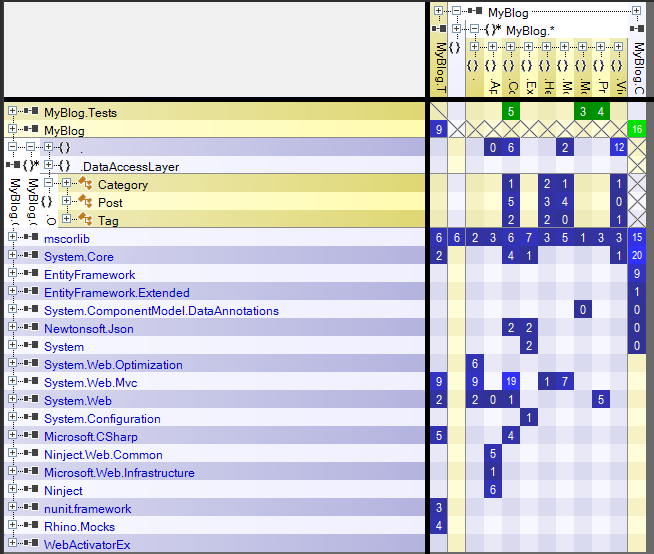Click the WebActivatorEx assembly icon
654x554 pixels.
31,542
